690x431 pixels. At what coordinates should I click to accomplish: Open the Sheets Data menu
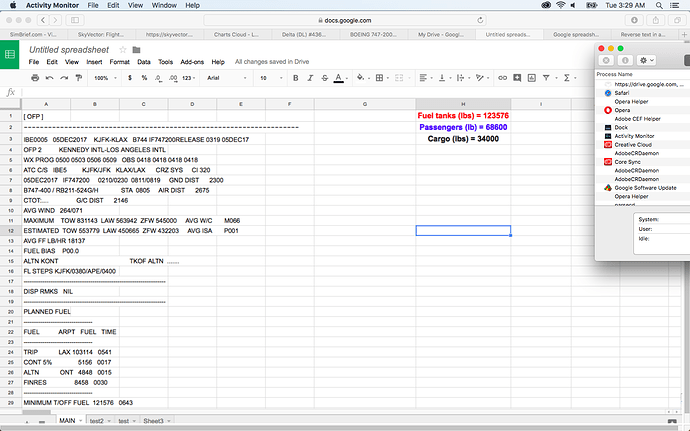[x=144, y=62]
